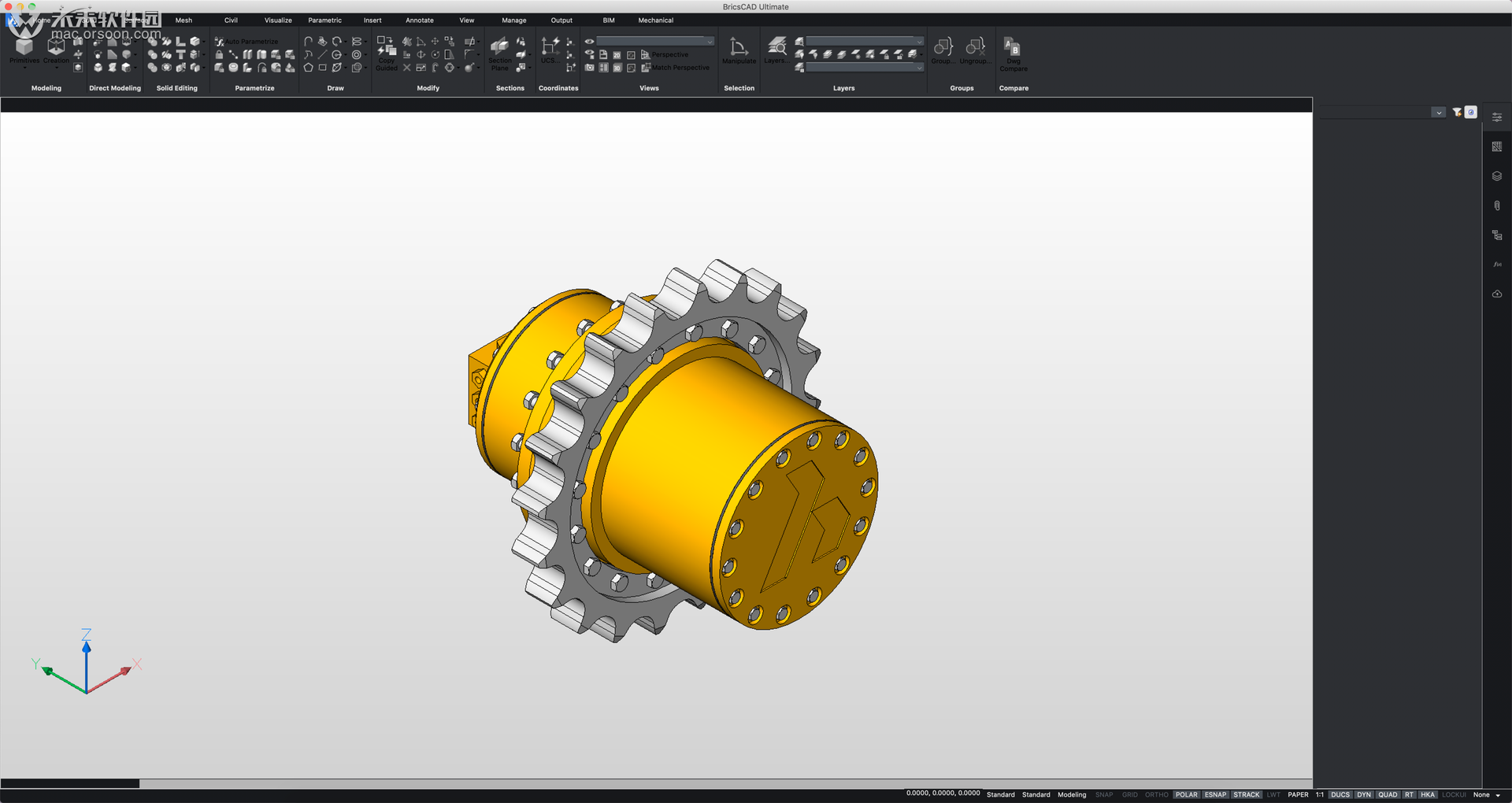
Task: Open the cloud icon in right sidebar
Action: click(x=1497, y=294)
